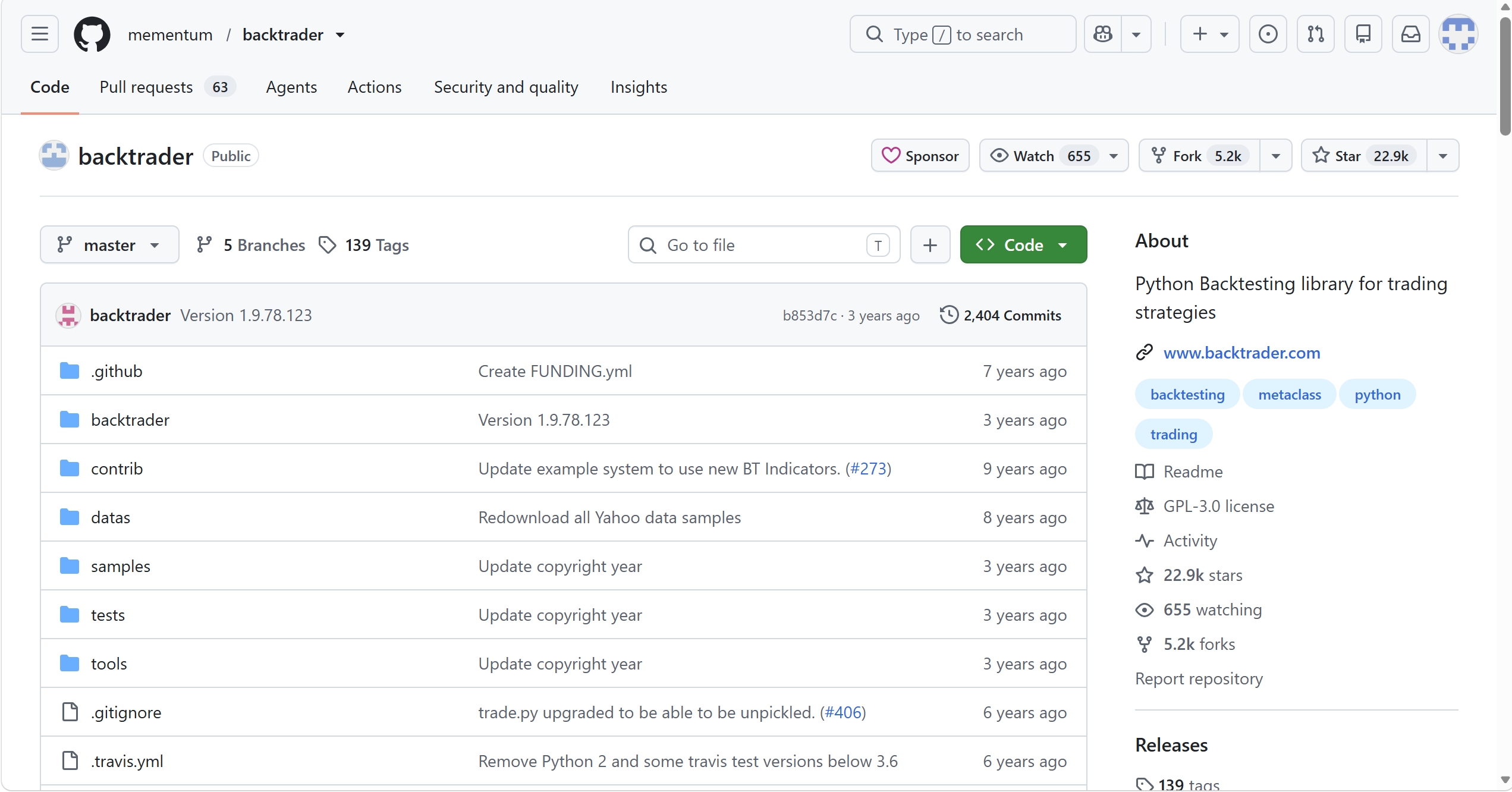Click the search bar Type / to search
The width and height of the screenshot is (1512, 792).
pyautogui.click(x=963, y=34)
